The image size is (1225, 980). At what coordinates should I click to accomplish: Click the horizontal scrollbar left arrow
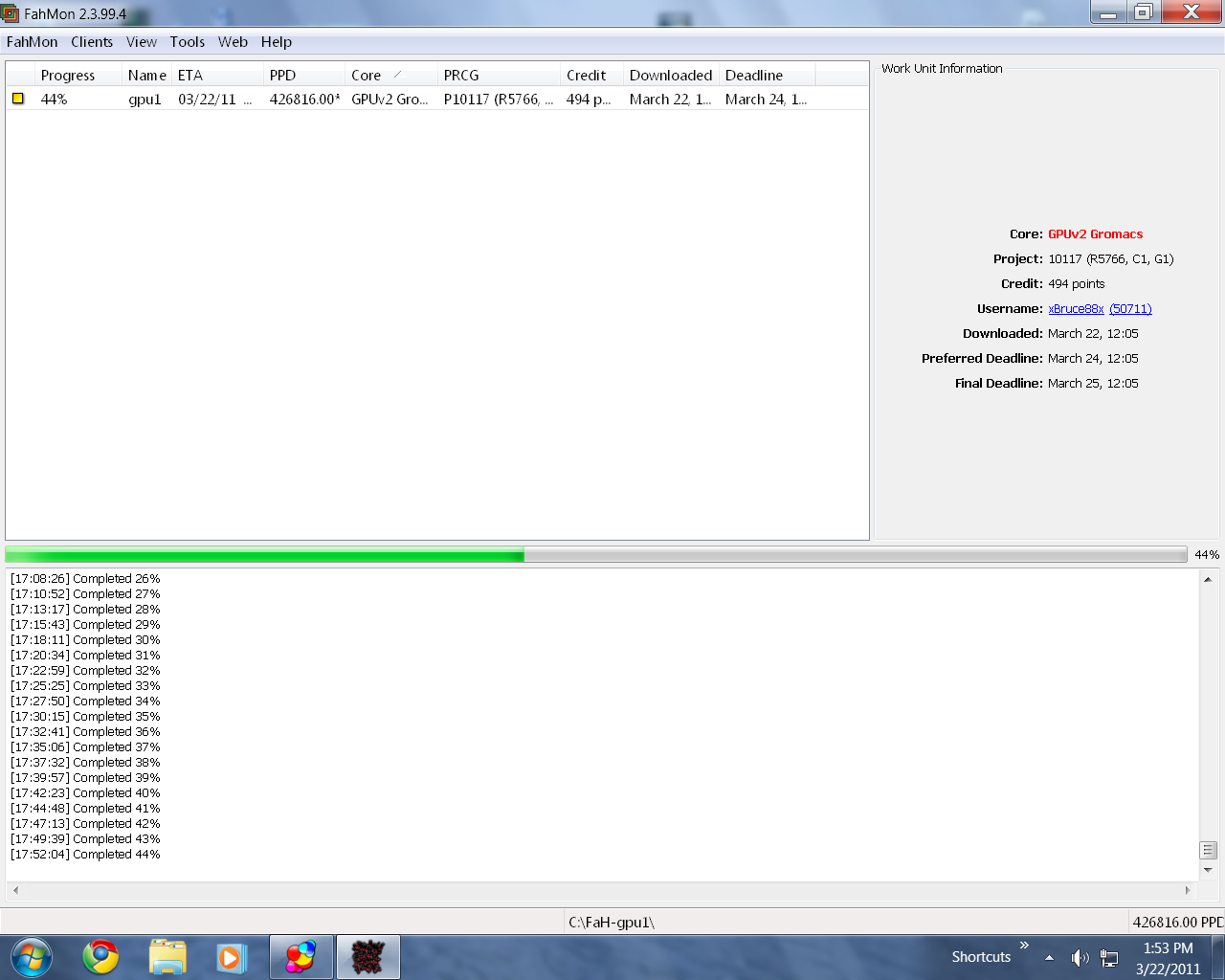tap(15, 890)
